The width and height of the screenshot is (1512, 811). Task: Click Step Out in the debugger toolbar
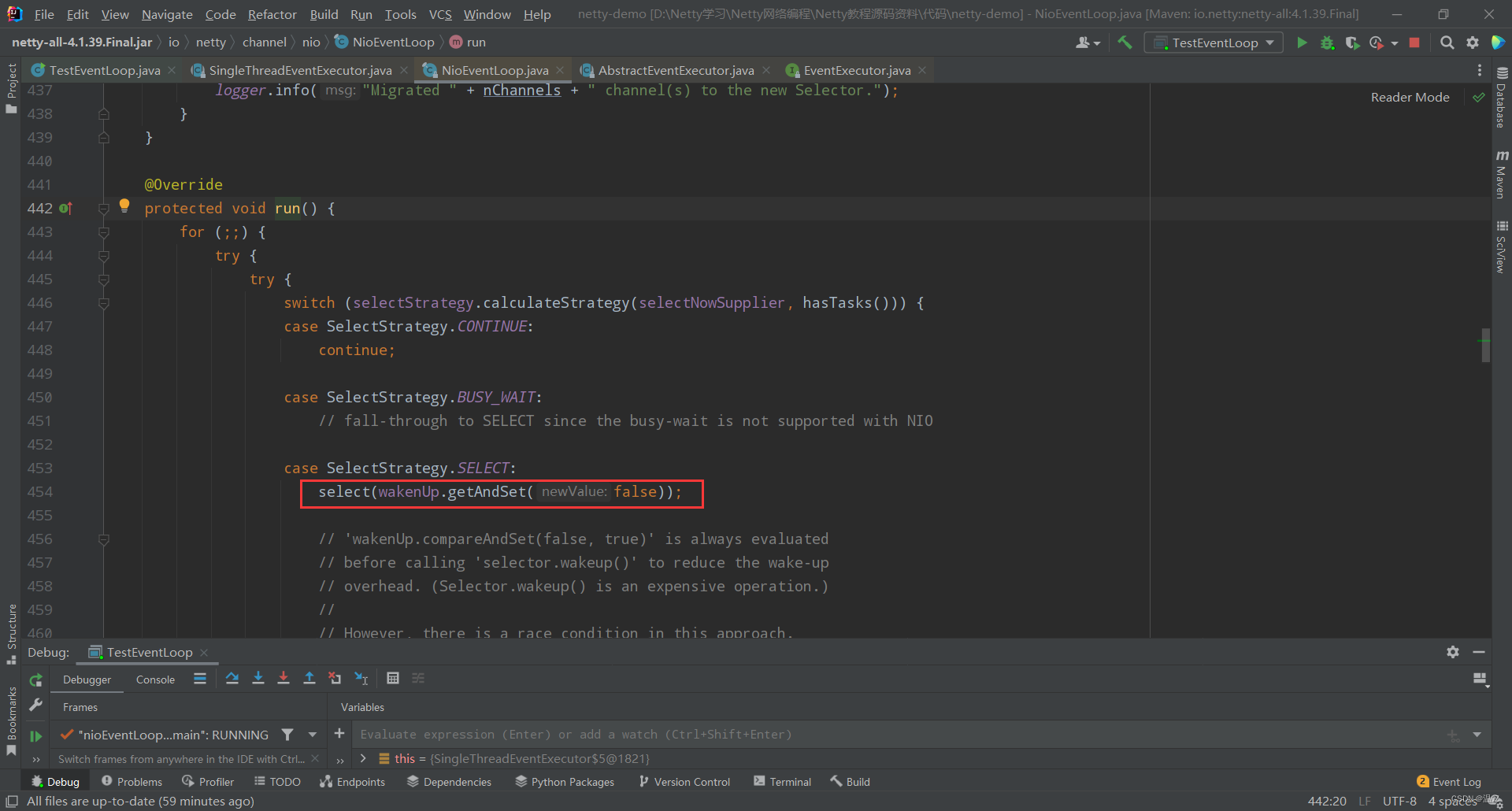coord(309,678)
